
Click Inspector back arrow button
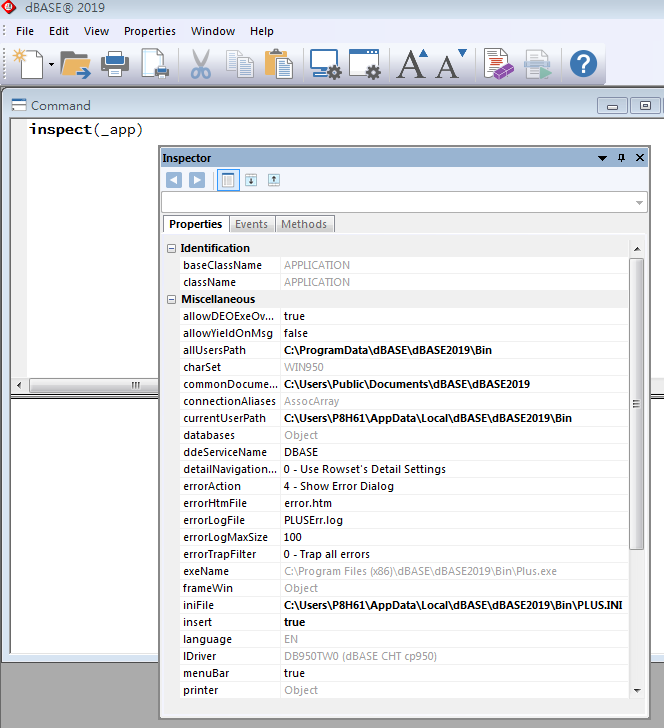click(174, 180)
